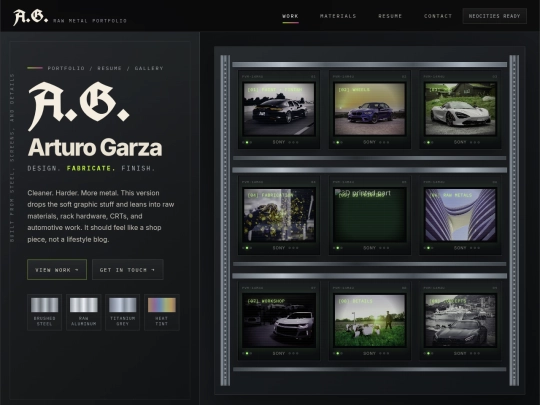Screen dimensions: 540x405
Task: Select the Brushed Steel swatch
Action: (x=44, y=312)
